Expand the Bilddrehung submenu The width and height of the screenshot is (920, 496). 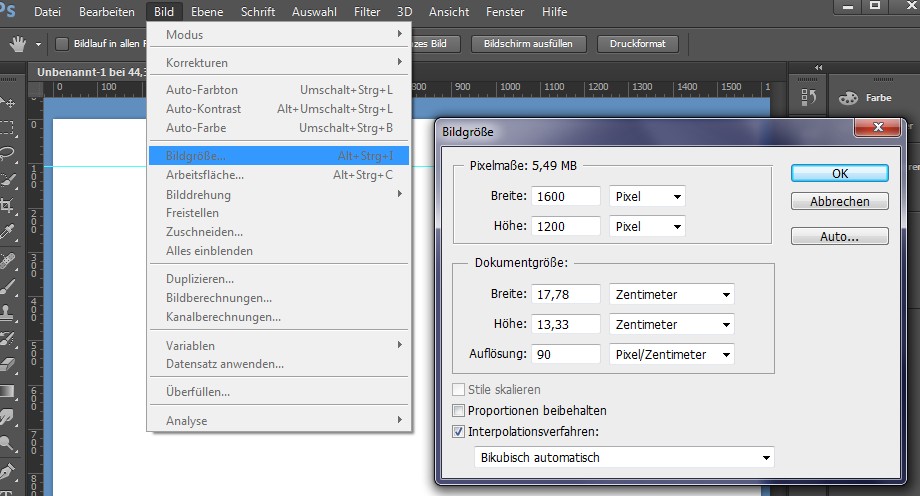[279, 194]
